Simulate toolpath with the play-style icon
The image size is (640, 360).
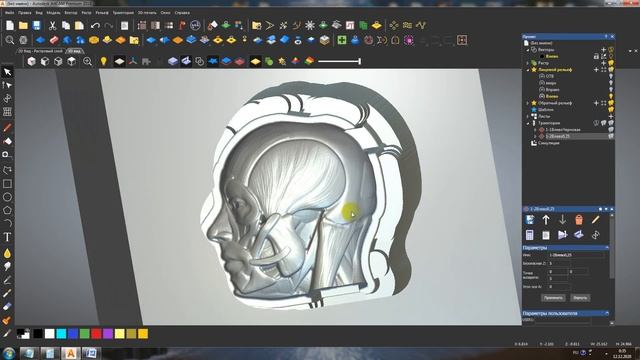562,235
